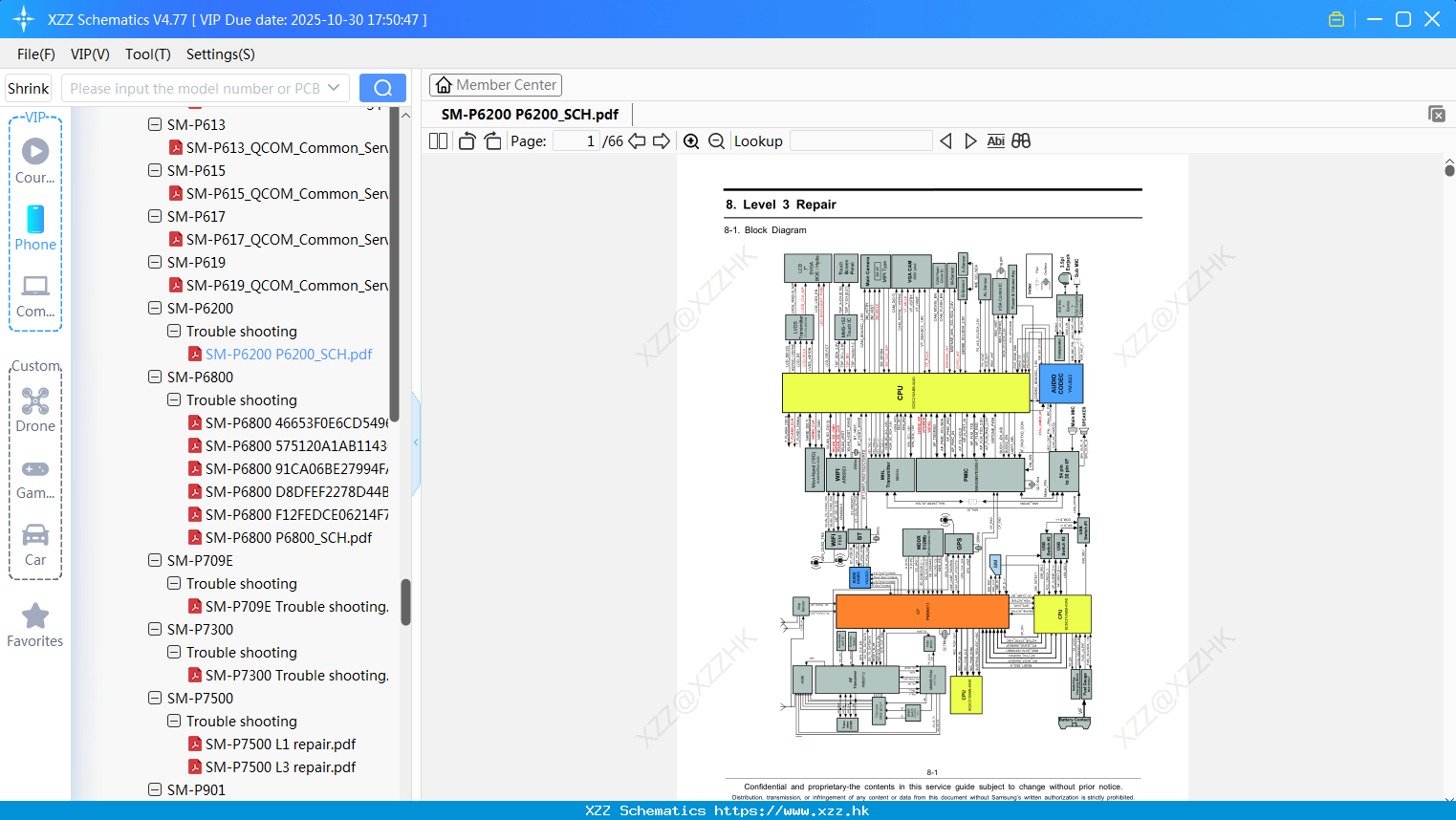1456x820 pixels.
Task: Open SM-P613_QCOM_Common PDF file
Action: click(278, 147)
